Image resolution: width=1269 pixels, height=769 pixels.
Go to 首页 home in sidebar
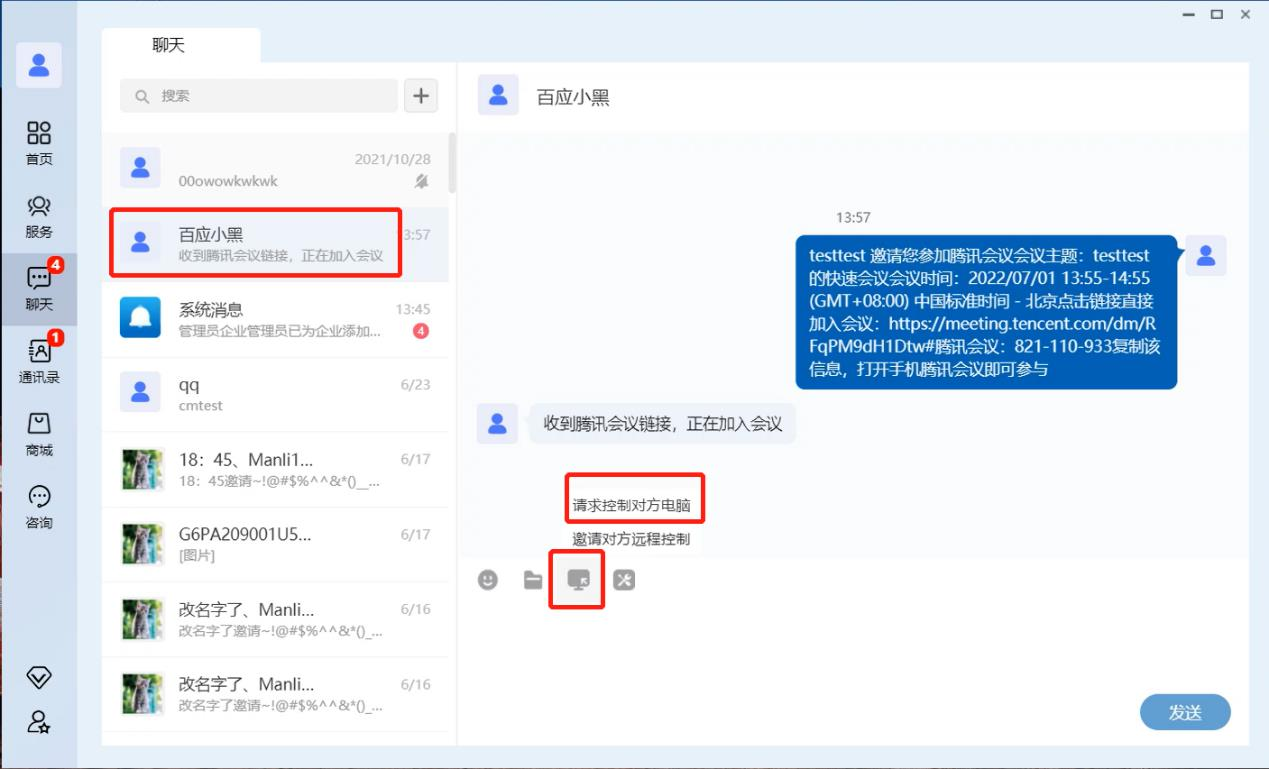[39, 143]
